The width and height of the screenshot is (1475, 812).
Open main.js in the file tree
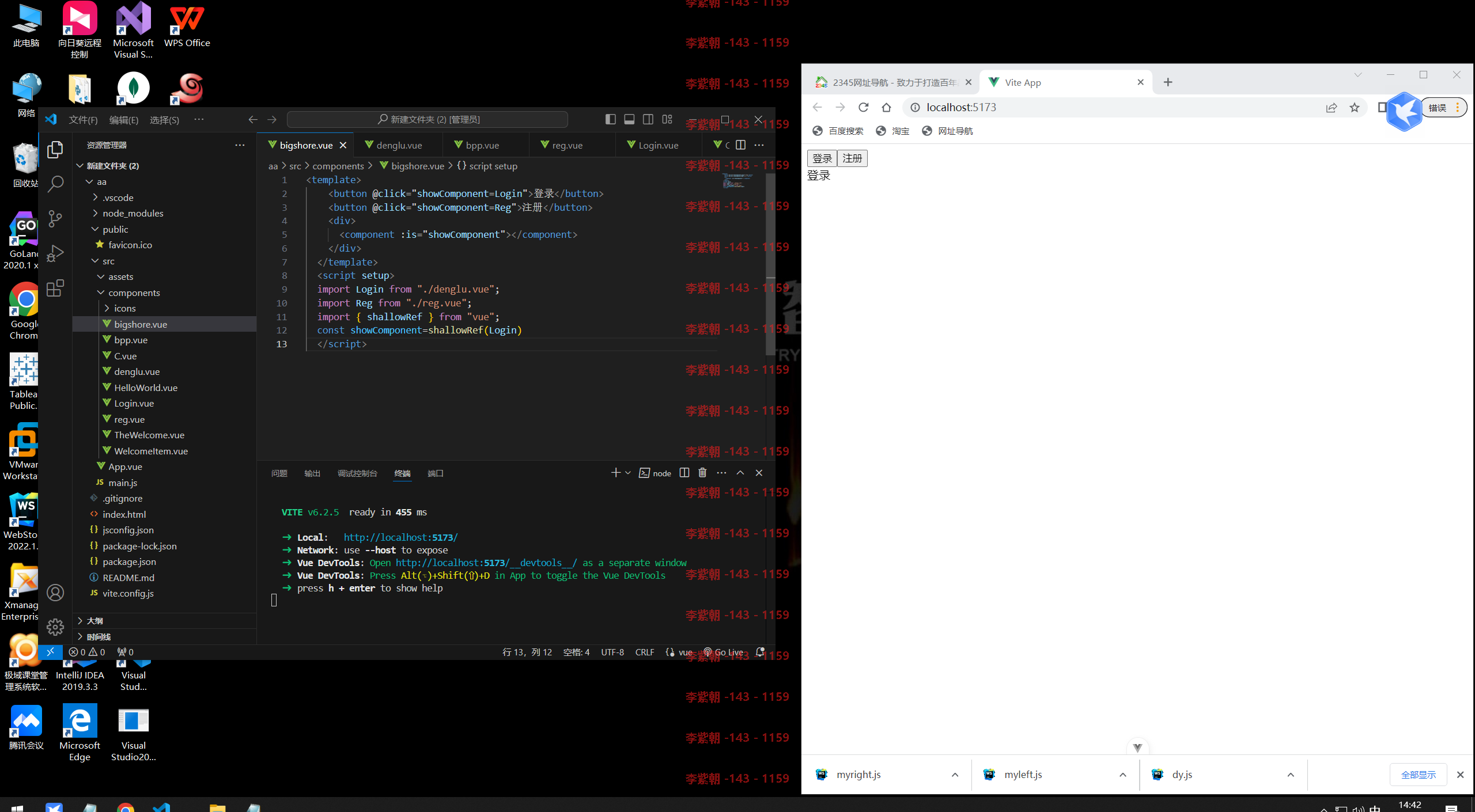point(123,483)
